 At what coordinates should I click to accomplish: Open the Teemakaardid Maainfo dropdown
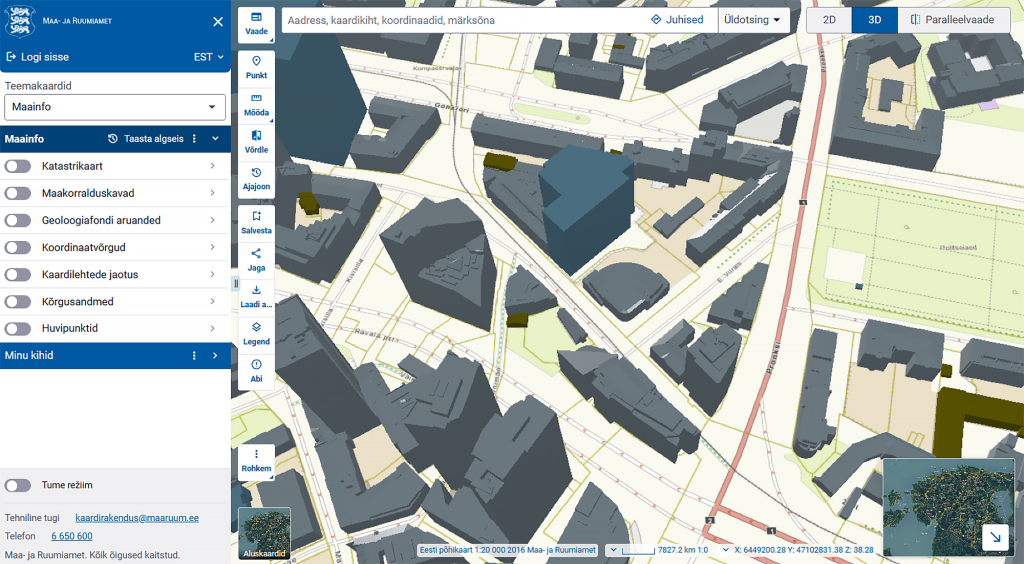coord(115,107)
